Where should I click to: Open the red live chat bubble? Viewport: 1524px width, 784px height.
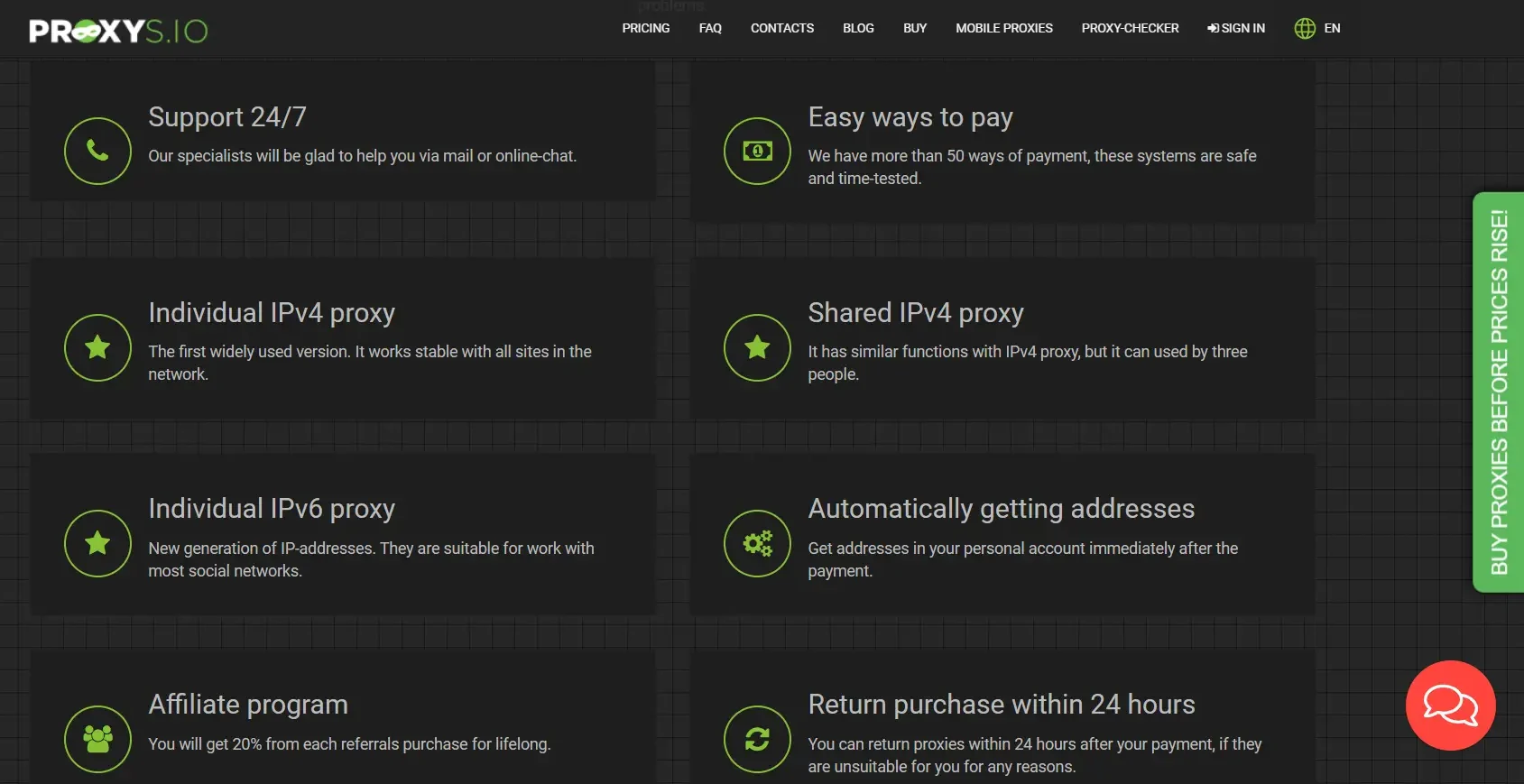(1450, 706)
